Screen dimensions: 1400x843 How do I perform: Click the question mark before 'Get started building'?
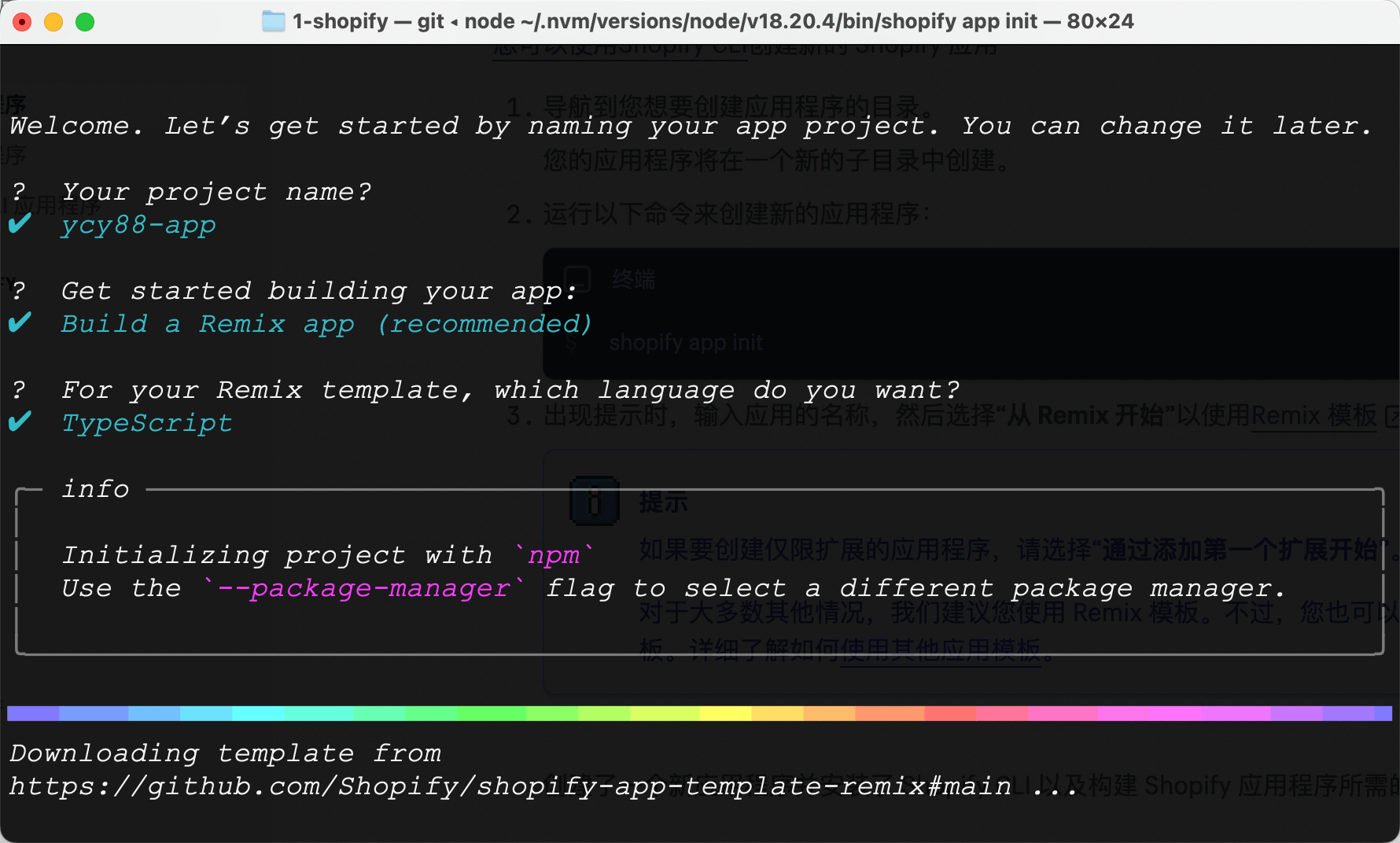coord(19,291)
